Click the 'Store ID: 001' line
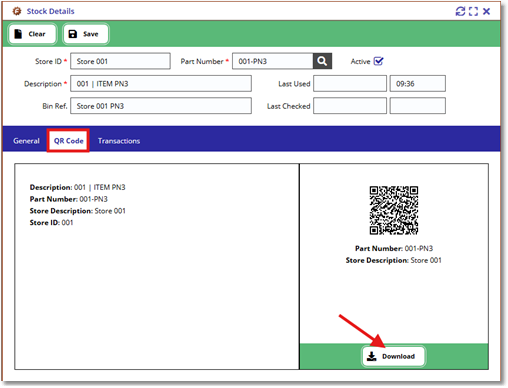The height and width of the screenshot is (388, 508). pyautogui.click(x=51, y=222)
